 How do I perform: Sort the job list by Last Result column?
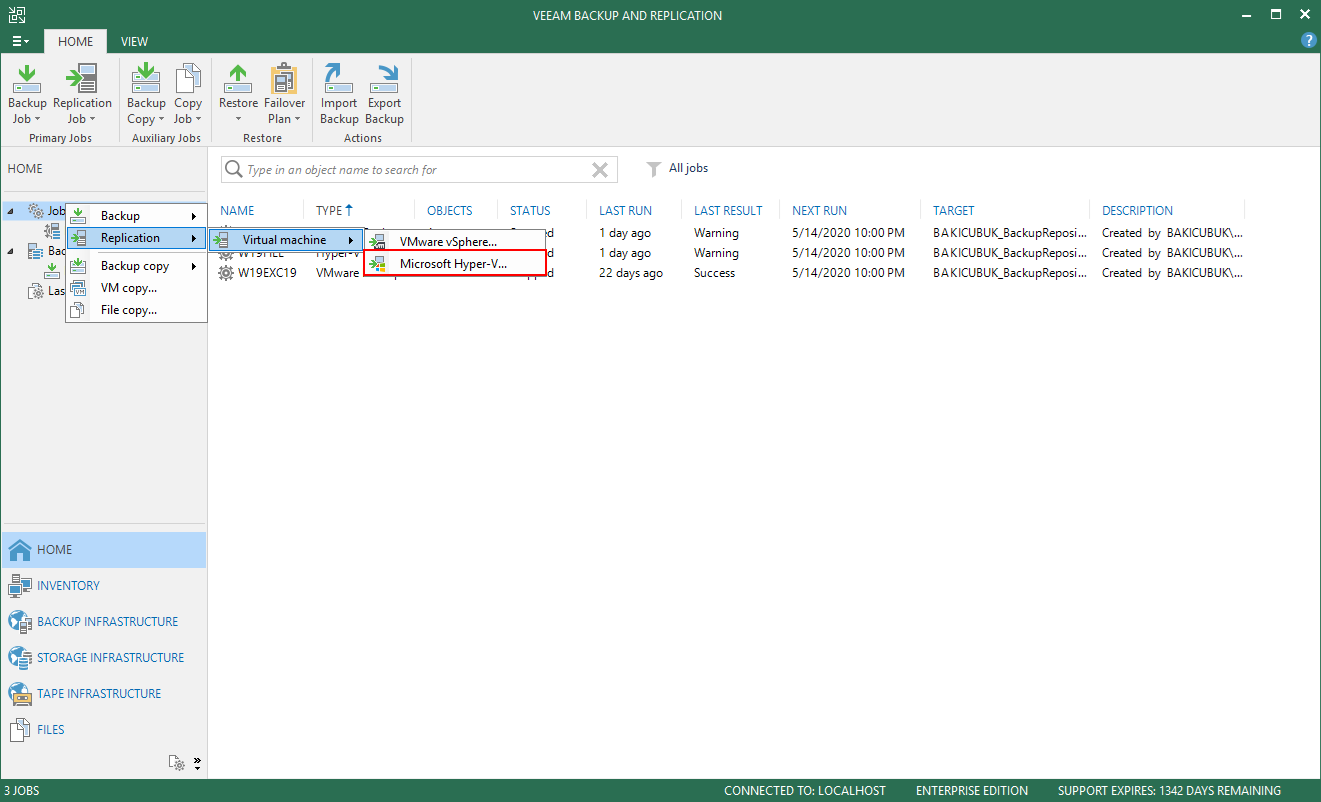pyautogui.click(x=728, y=211)
